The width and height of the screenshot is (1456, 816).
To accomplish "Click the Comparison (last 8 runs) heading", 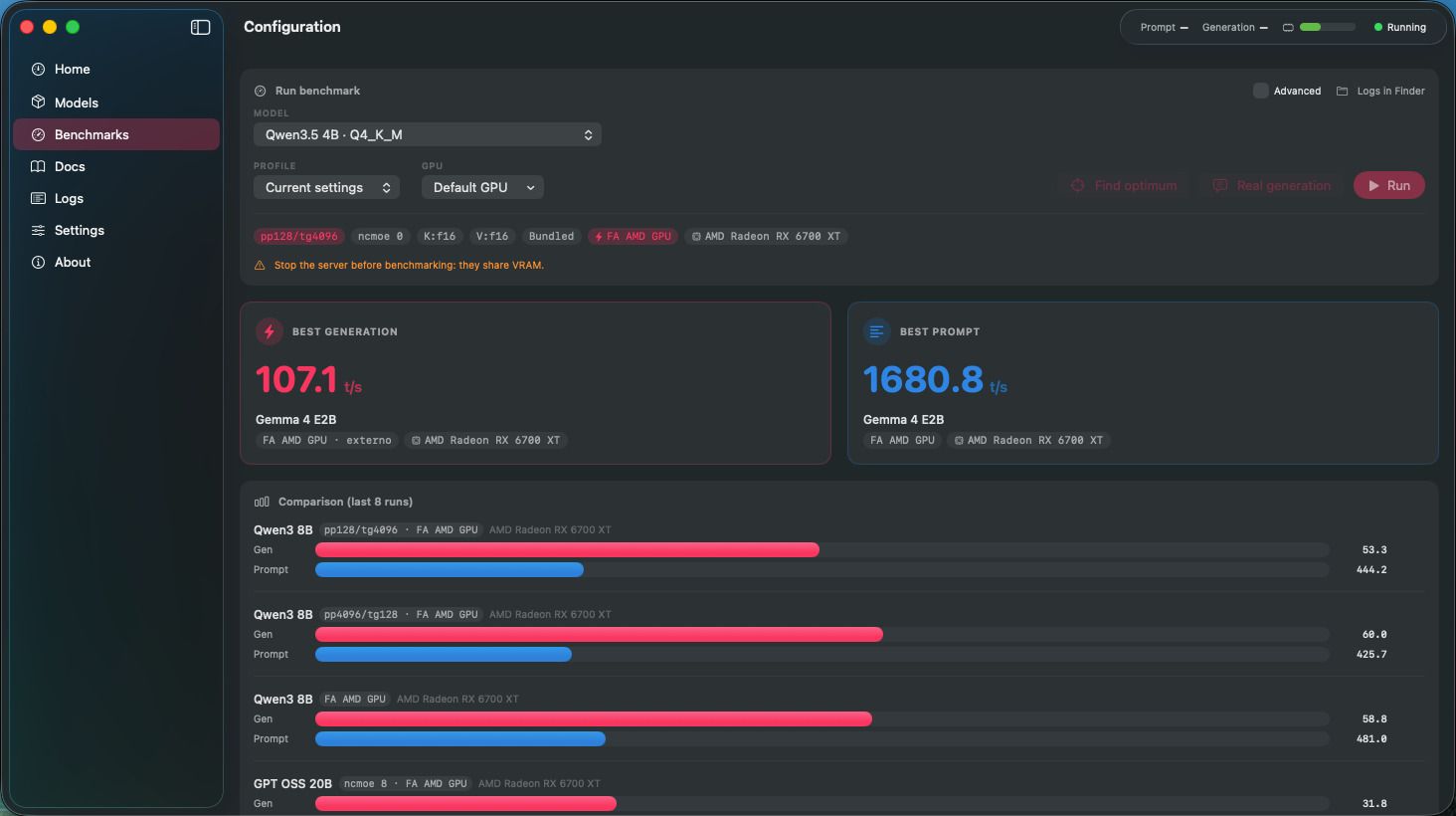I will [345, 502].
